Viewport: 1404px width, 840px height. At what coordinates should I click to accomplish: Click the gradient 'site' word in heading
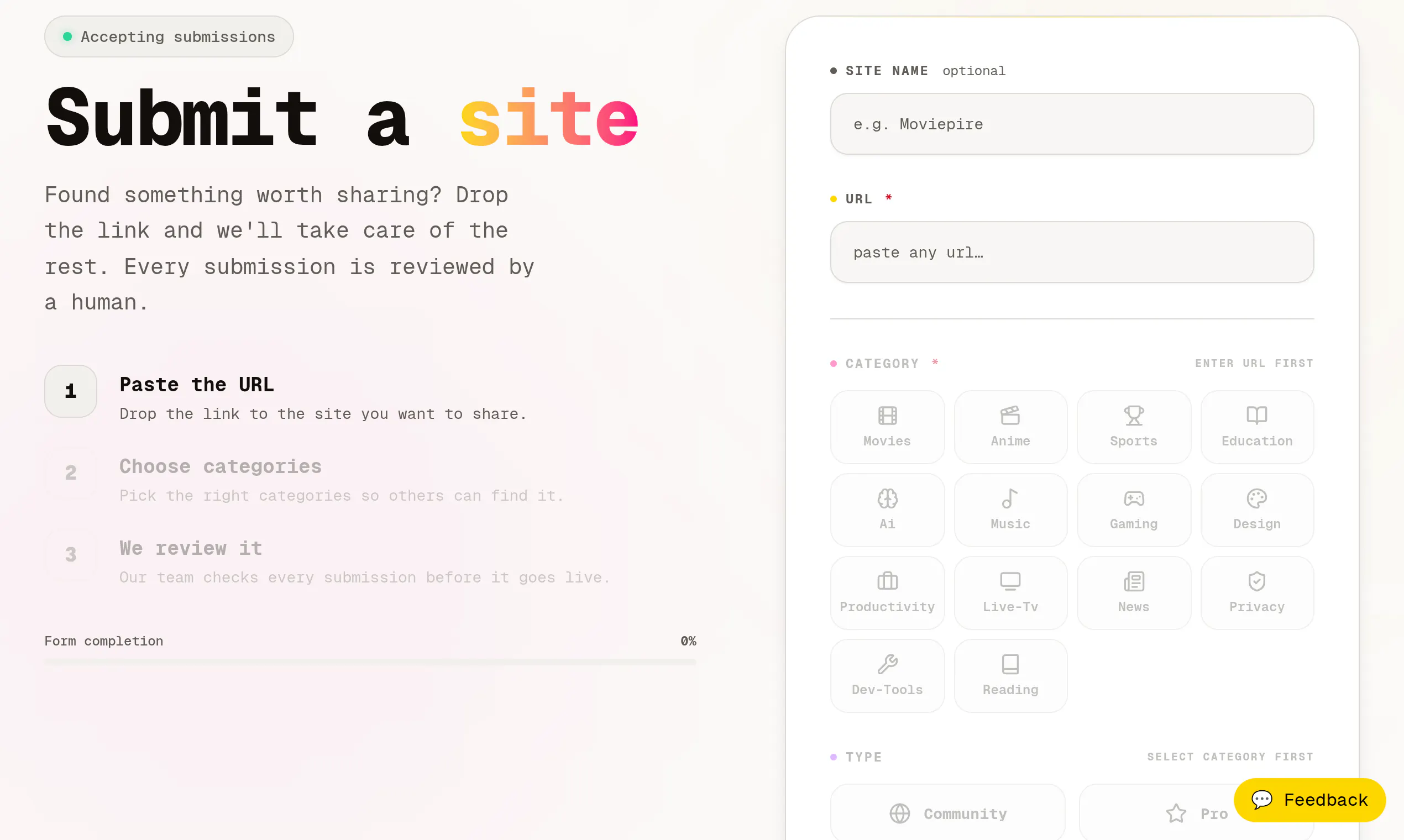coord(549,118)
